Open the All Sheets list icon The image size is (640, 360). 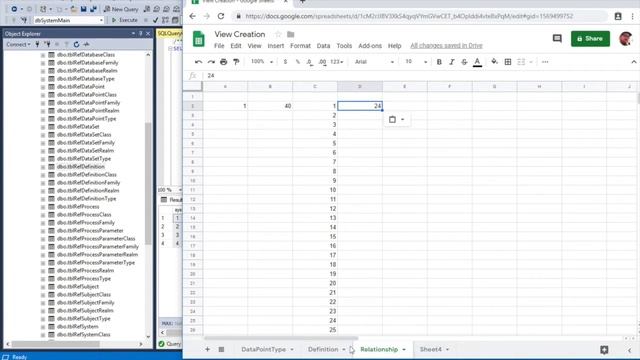tap(221, 349)
